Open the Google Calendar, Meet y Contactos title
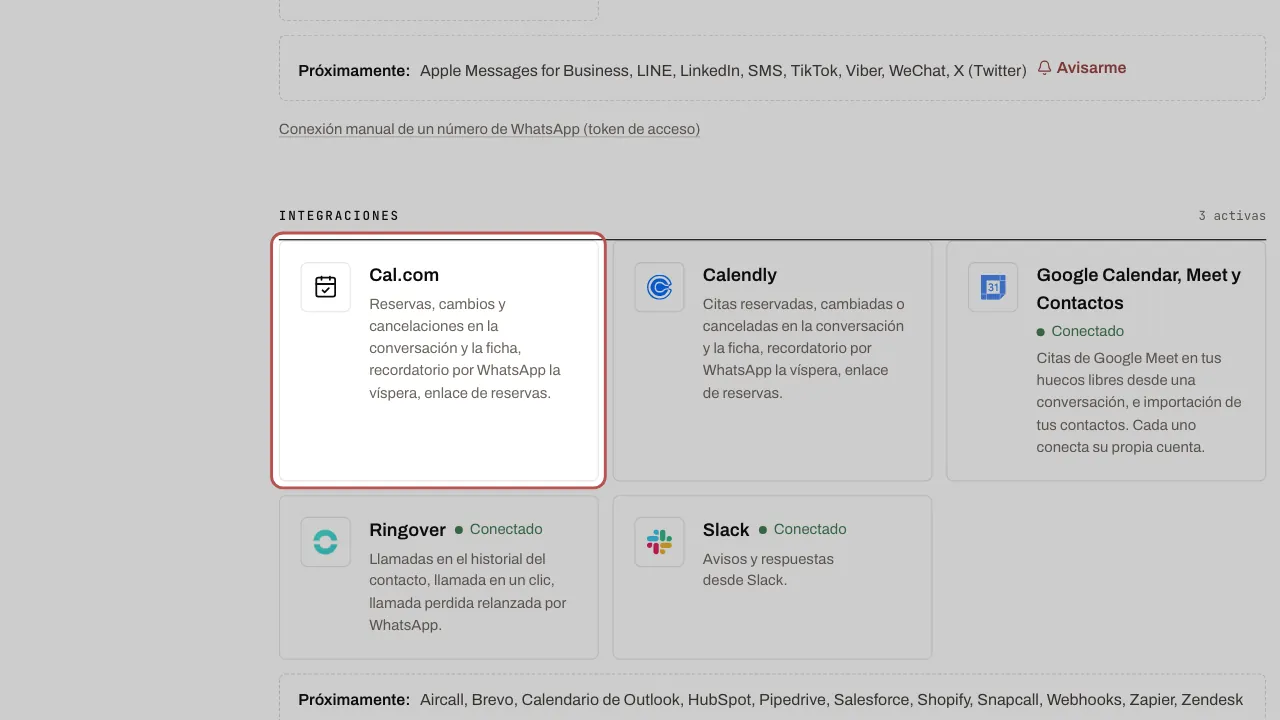Image resolution: width=1280 pixels, height=720 pixels. tap(1139, 289)
